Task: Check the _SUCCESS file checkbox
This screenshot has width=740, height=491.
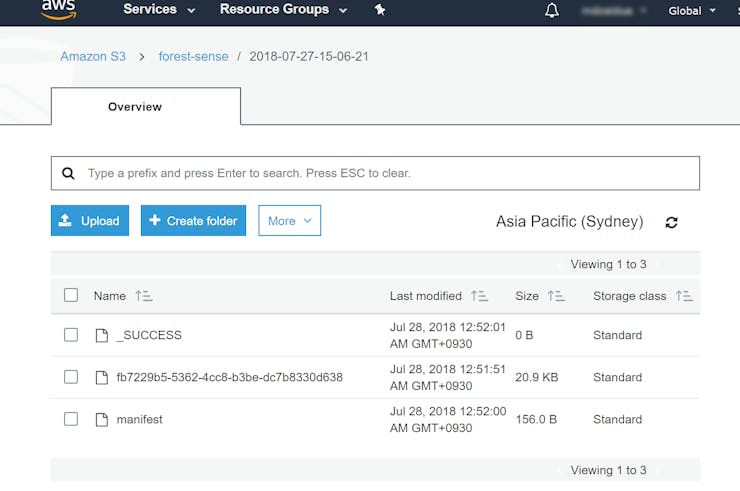Action: [71, 335]
